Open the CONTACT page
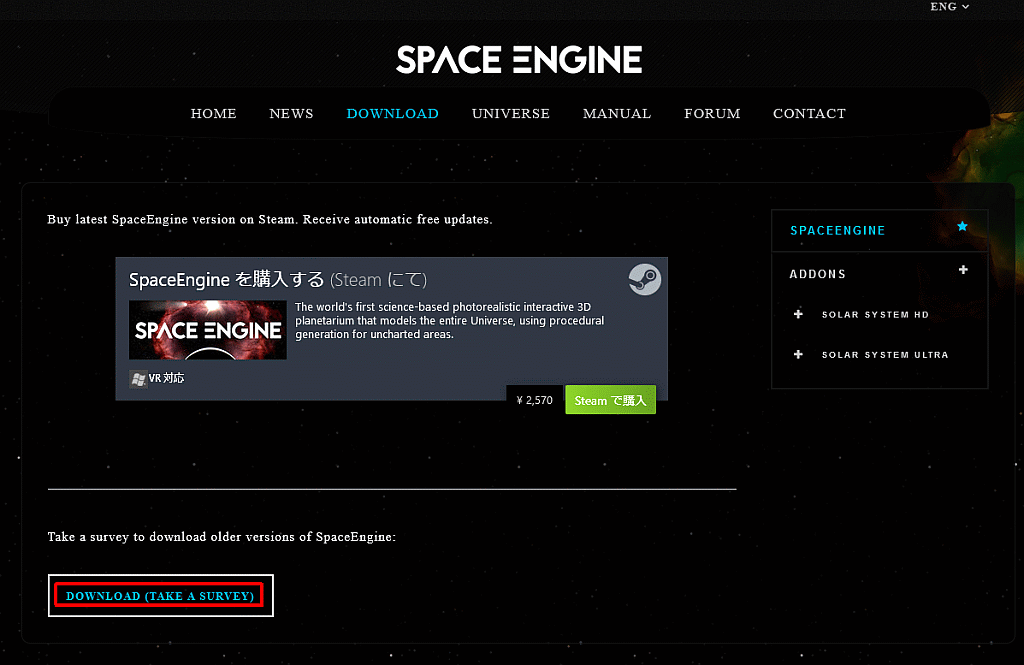The image size is (1024, 665). click(810, 114)
